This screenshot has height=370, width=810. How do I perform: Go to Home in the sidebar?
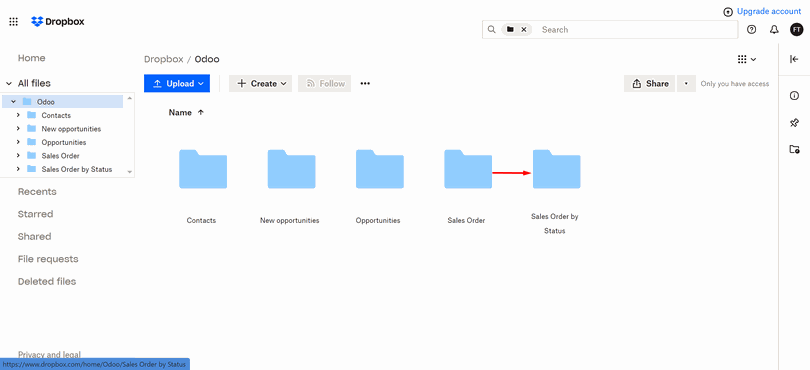(x=32, y=58)
